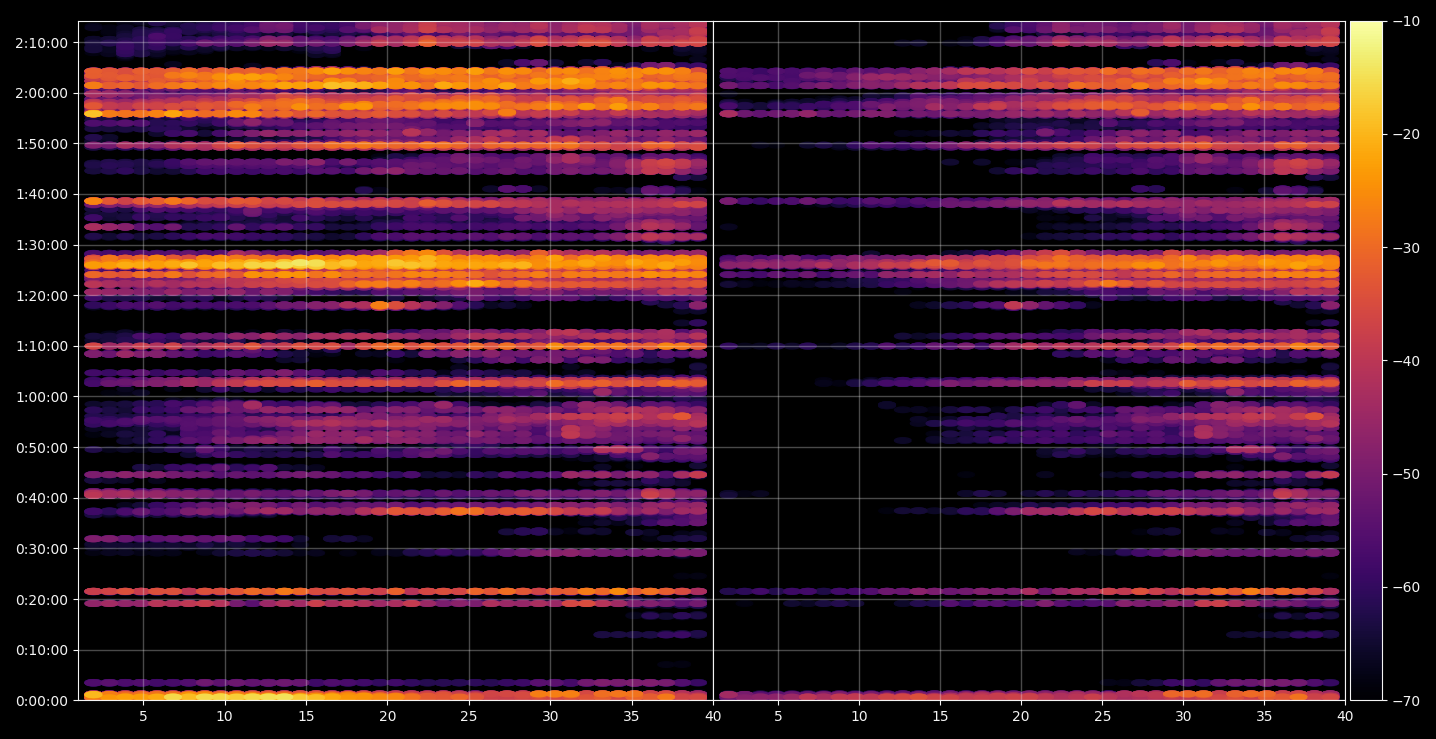The height and width of the screenshot is (739, 1436).
Task: Click the 1:00:00 time axis label
Action: click(42, 397)
